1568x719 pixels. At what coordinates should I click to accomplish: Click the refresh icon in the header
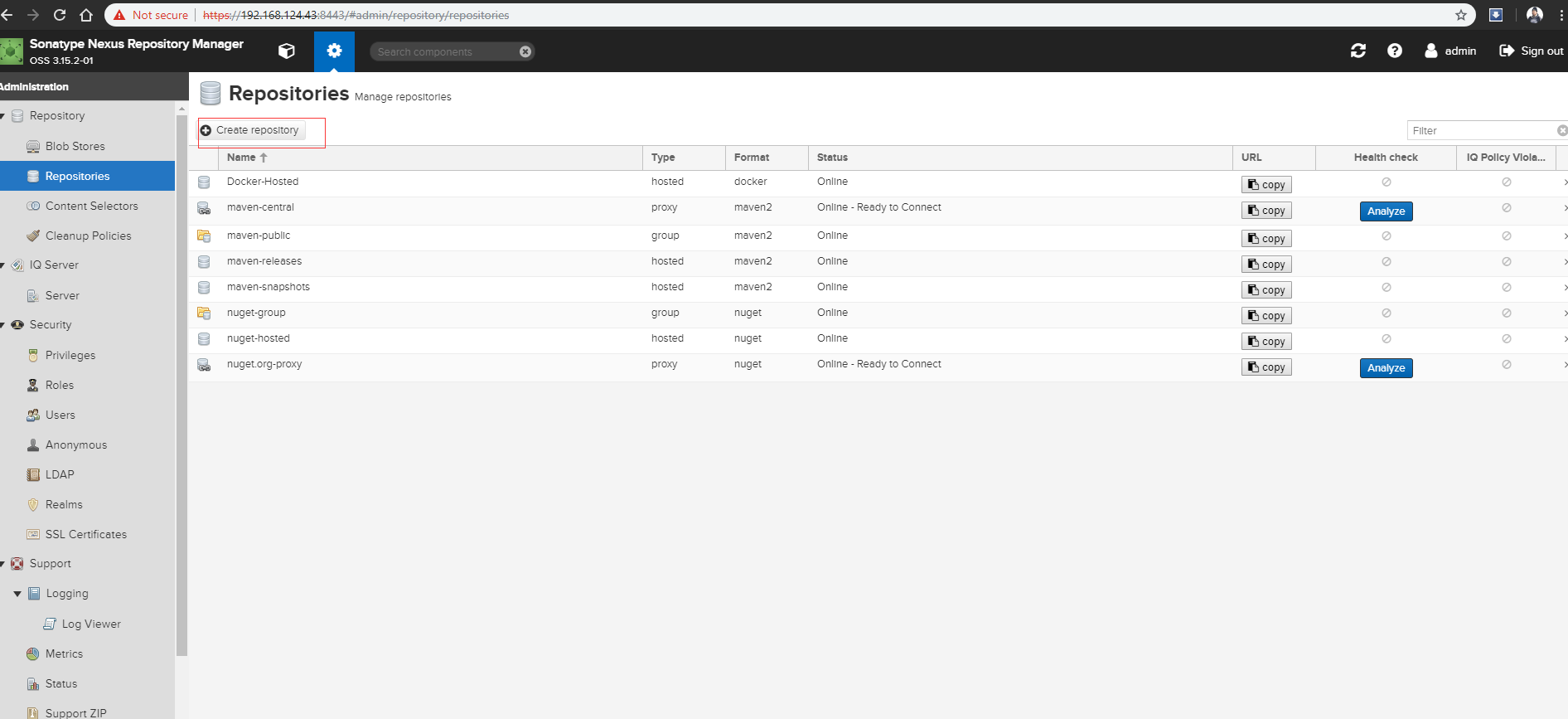(1358, 51)
